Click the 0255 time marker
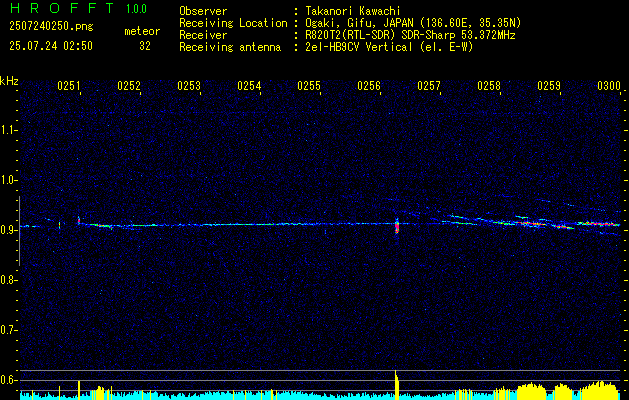629x400 pixels. pyautogui.click(x=309, y=86)
